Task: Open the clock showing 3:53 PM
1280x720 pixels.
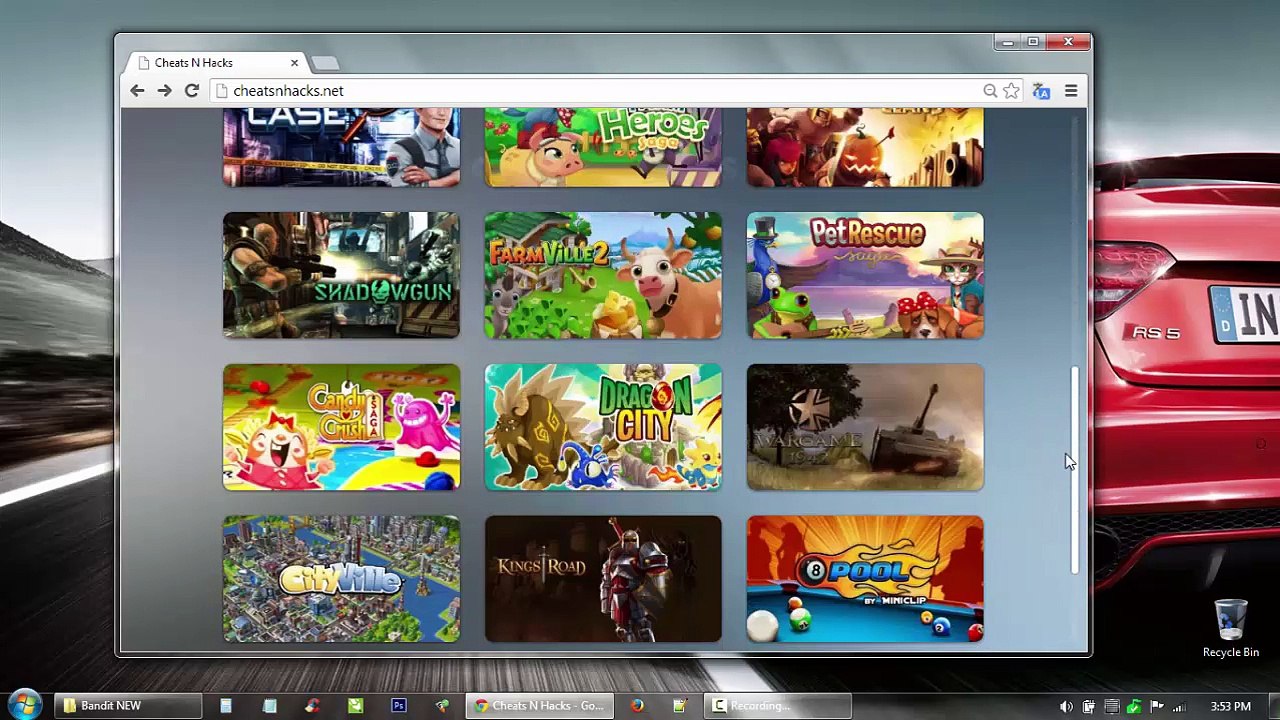Action: coord(1230,707)
